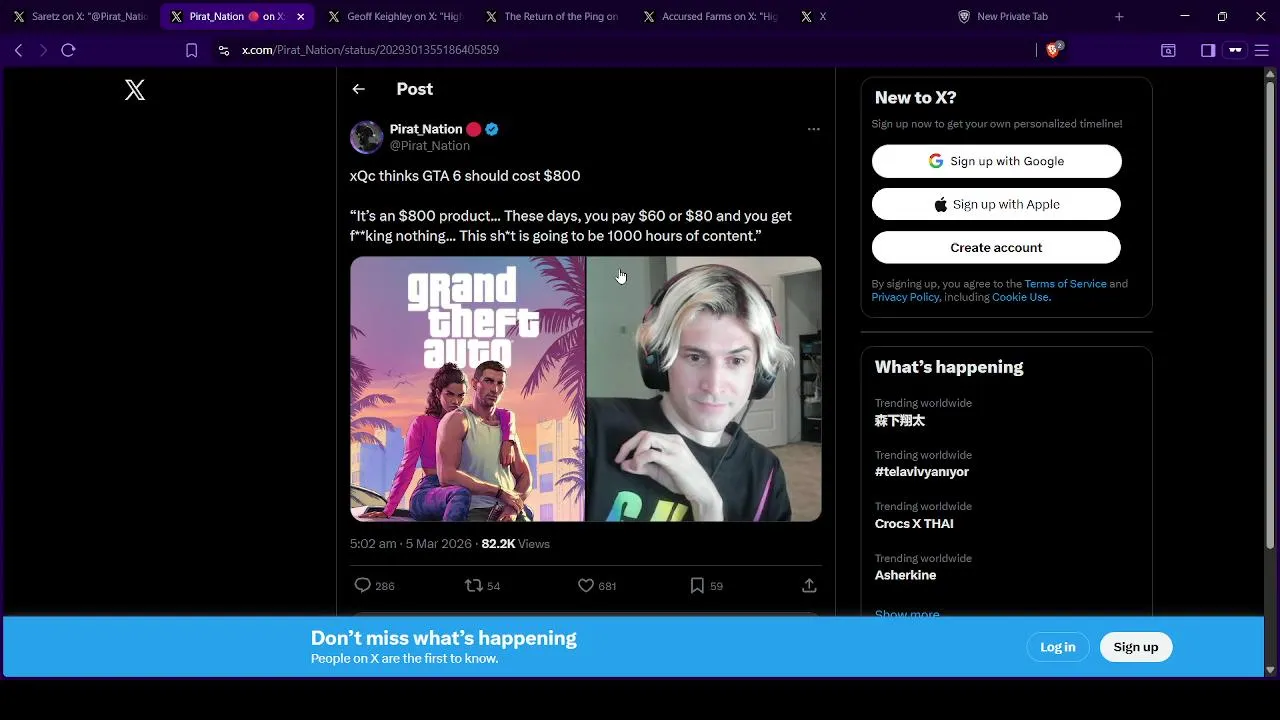The width and height of the screenshot is (1280, 720).
Task: Click Sign up with Apple button
Action: tap(996, 204)
